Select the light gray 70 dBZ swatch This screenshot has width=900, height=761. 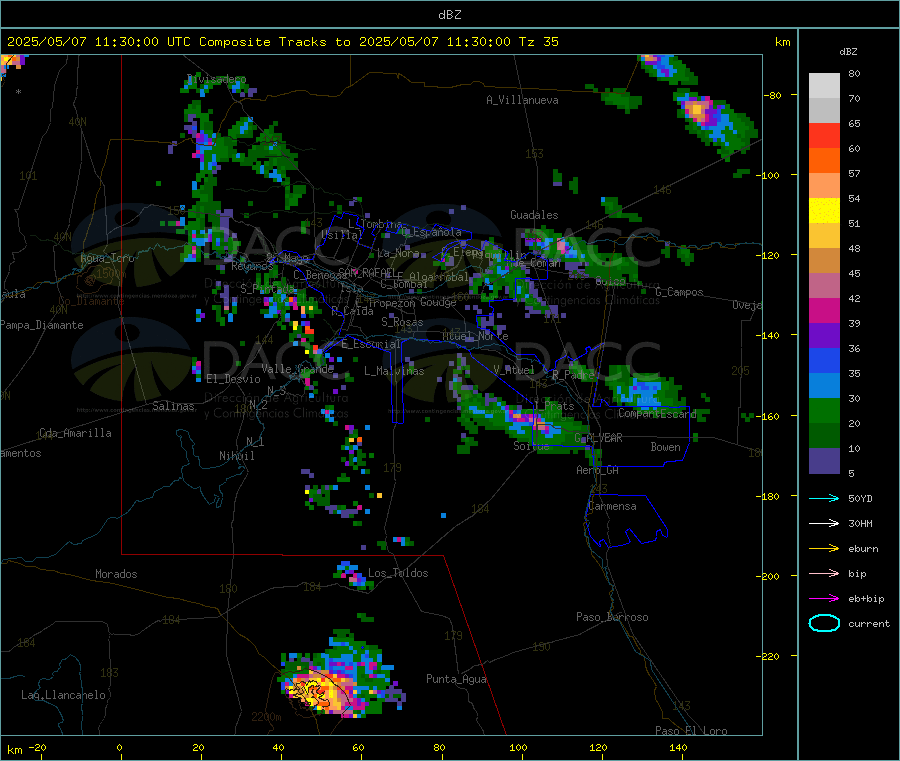coord(824,86)
